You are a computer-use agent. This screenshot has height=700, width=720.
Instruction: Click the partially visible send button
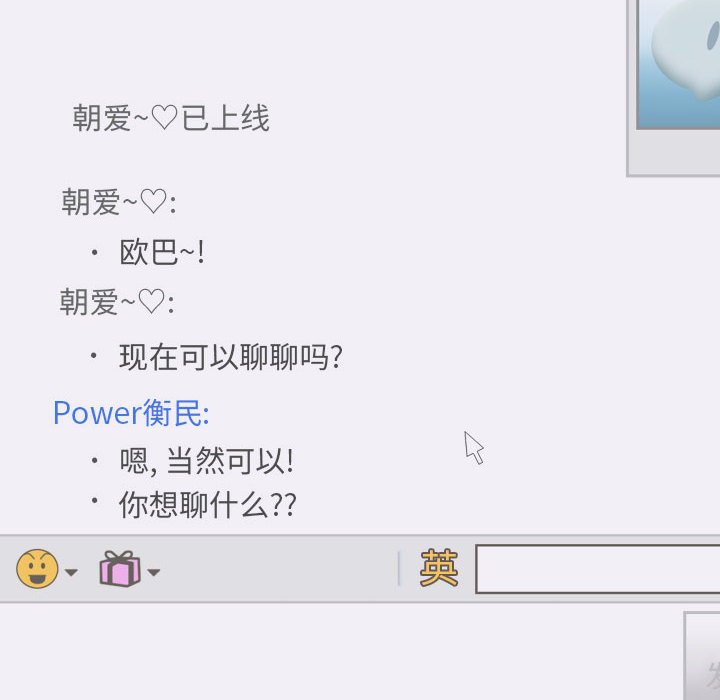(702, 656)
